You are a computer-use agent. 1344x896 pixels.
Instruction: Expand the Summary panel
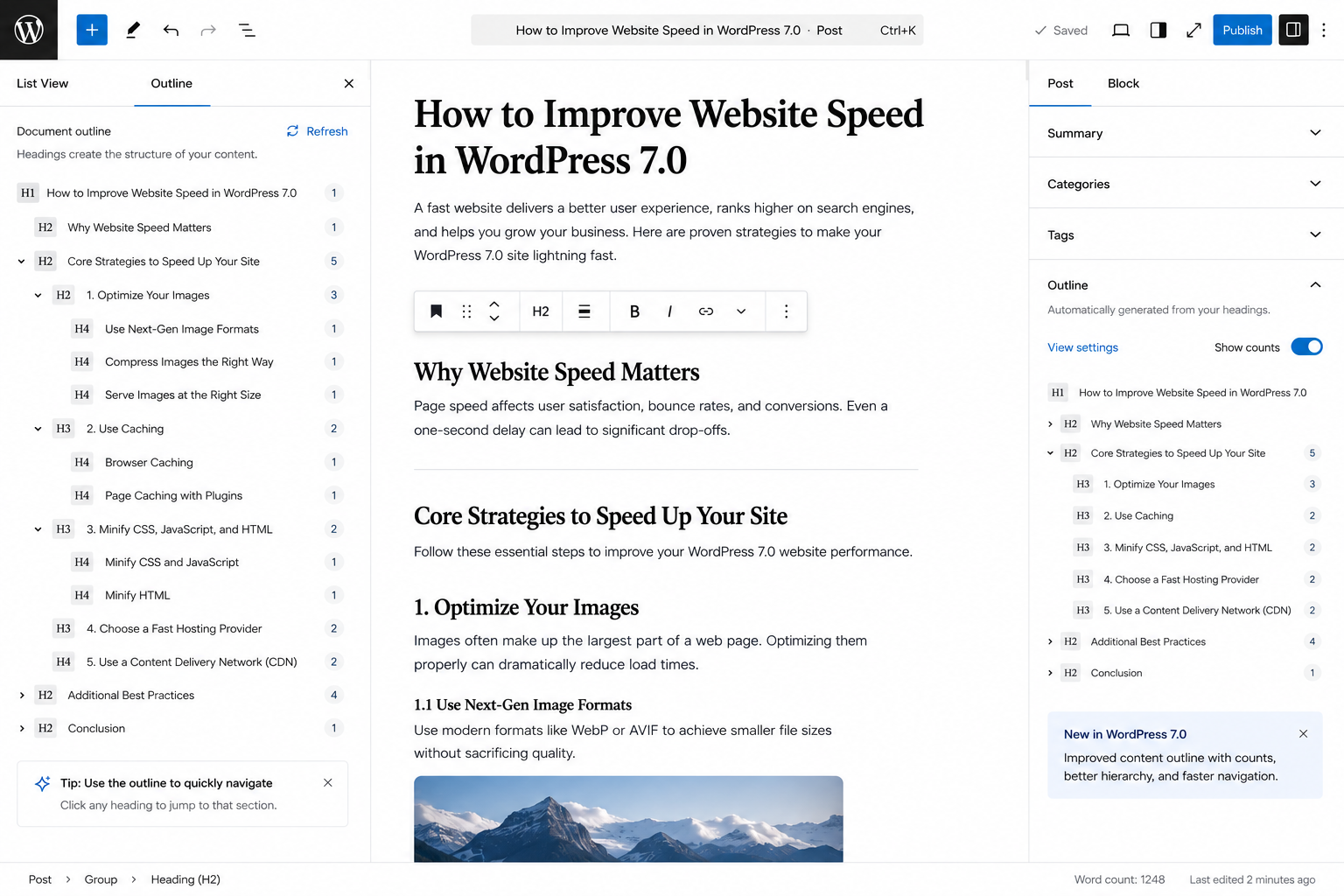pos(1186,133)
